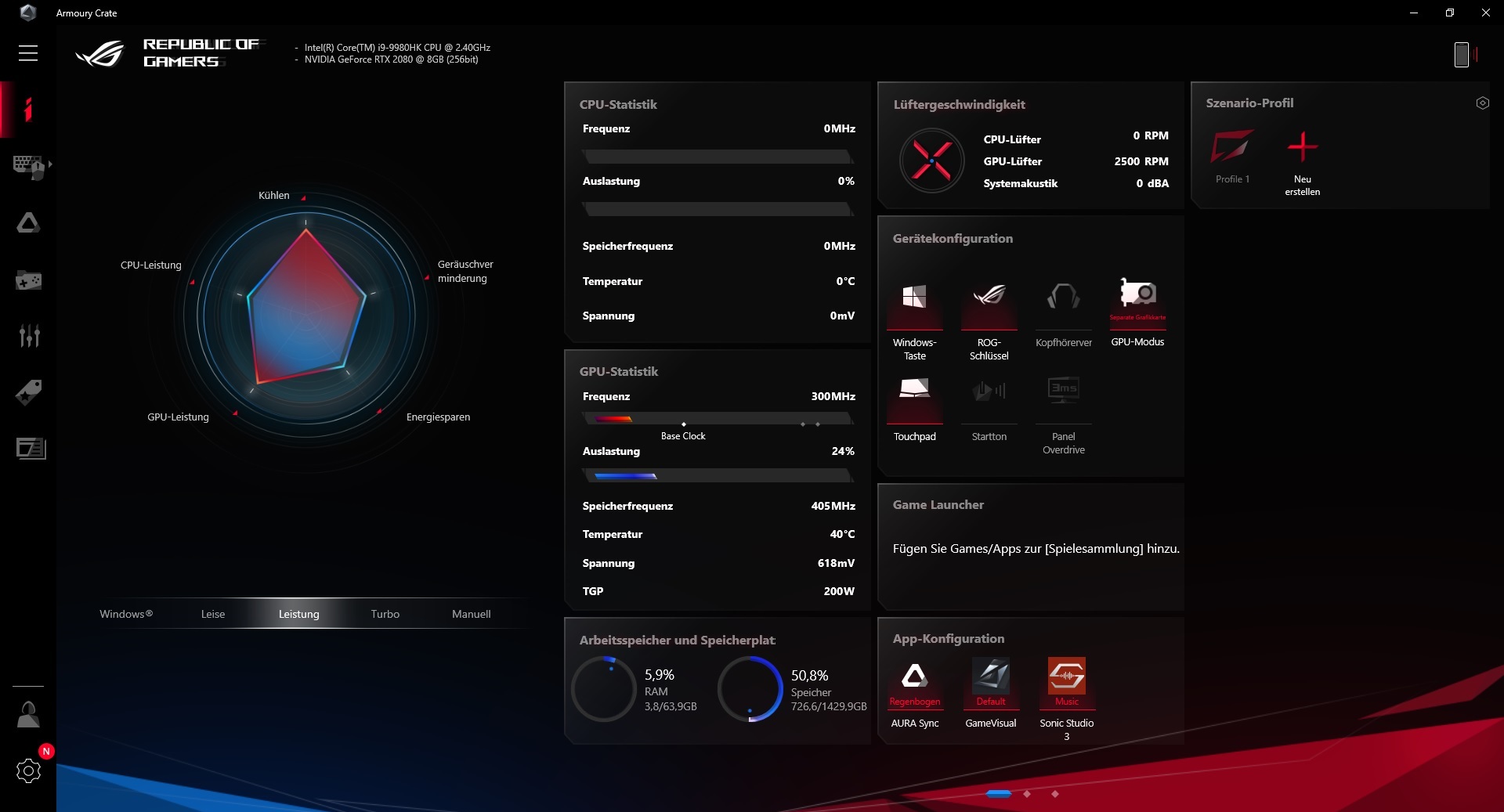Open the hamburger menu in the sidebar
This screenshot has width=1504, height=812.
(28, 53)
